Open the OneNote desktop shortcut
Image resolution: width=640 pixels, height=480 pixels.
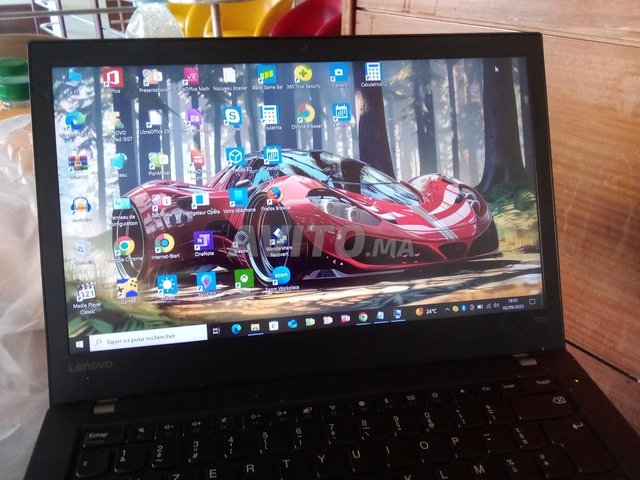click(204, 244)
